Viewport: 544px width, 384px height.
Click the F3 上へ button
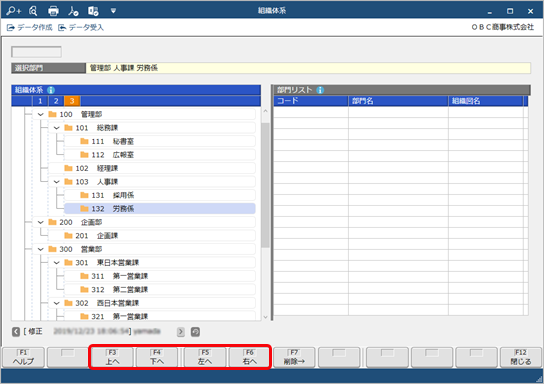click(112, 357)
